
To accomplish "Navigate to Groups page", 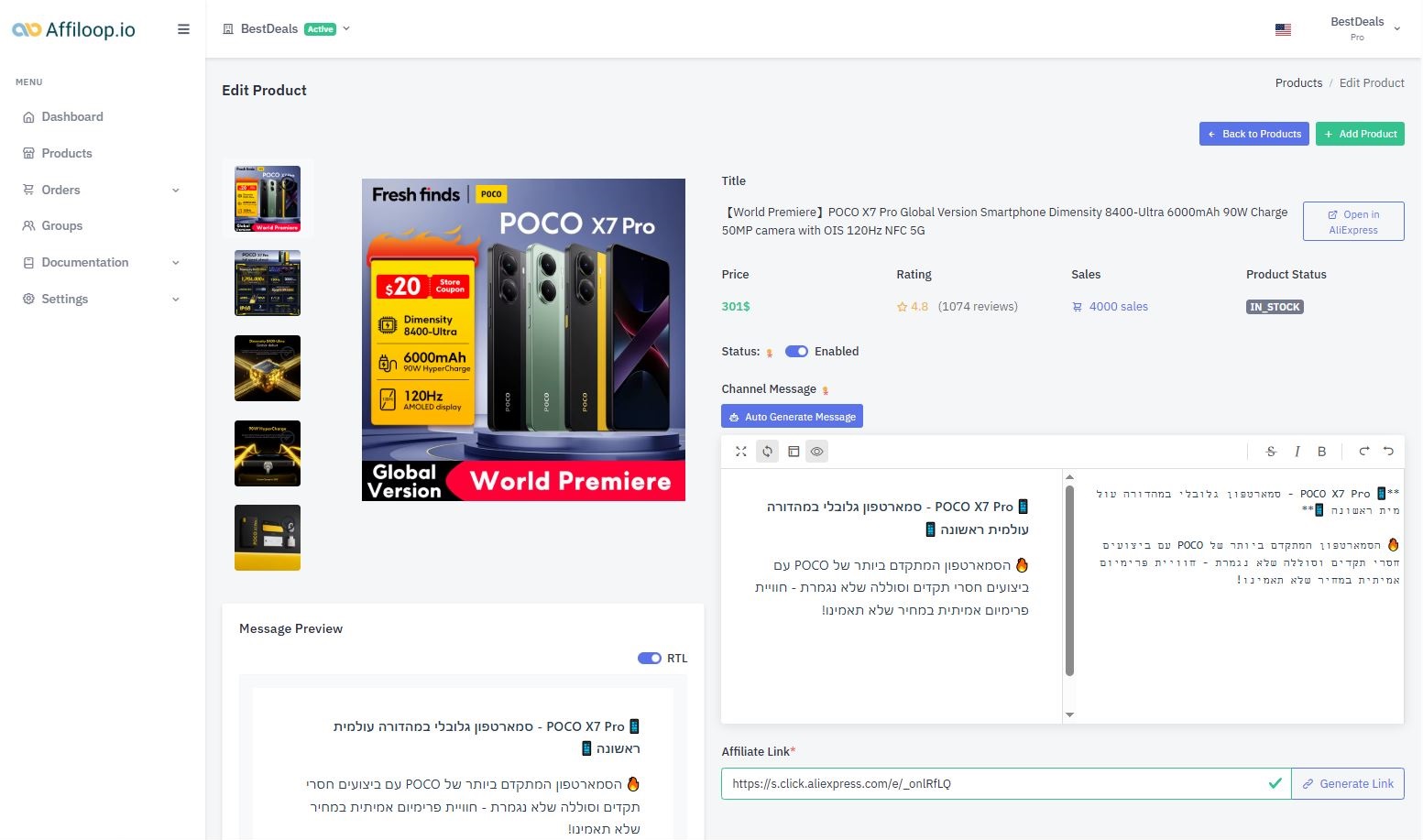I will (61, 225).
